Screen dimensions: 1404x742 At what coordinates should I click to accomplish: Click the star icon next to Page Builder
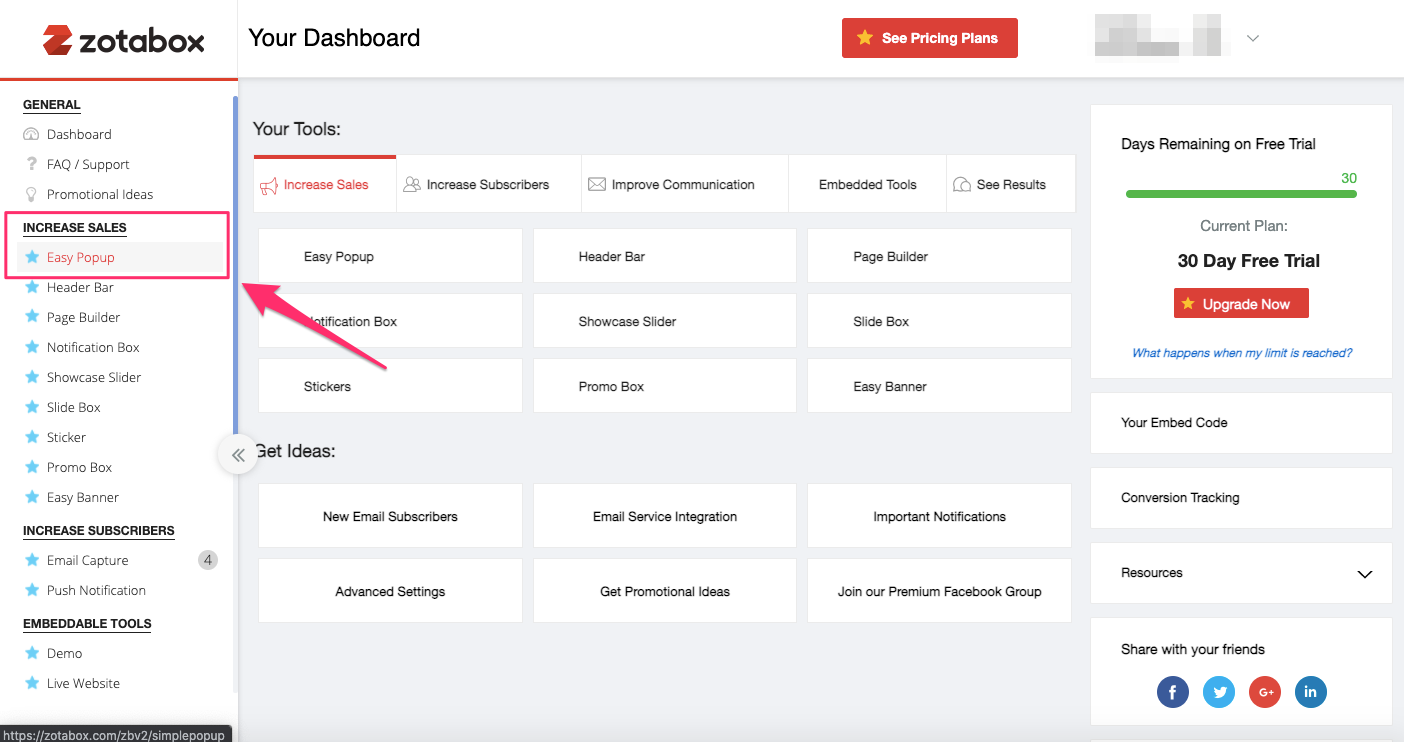click(x=32, y=317)
